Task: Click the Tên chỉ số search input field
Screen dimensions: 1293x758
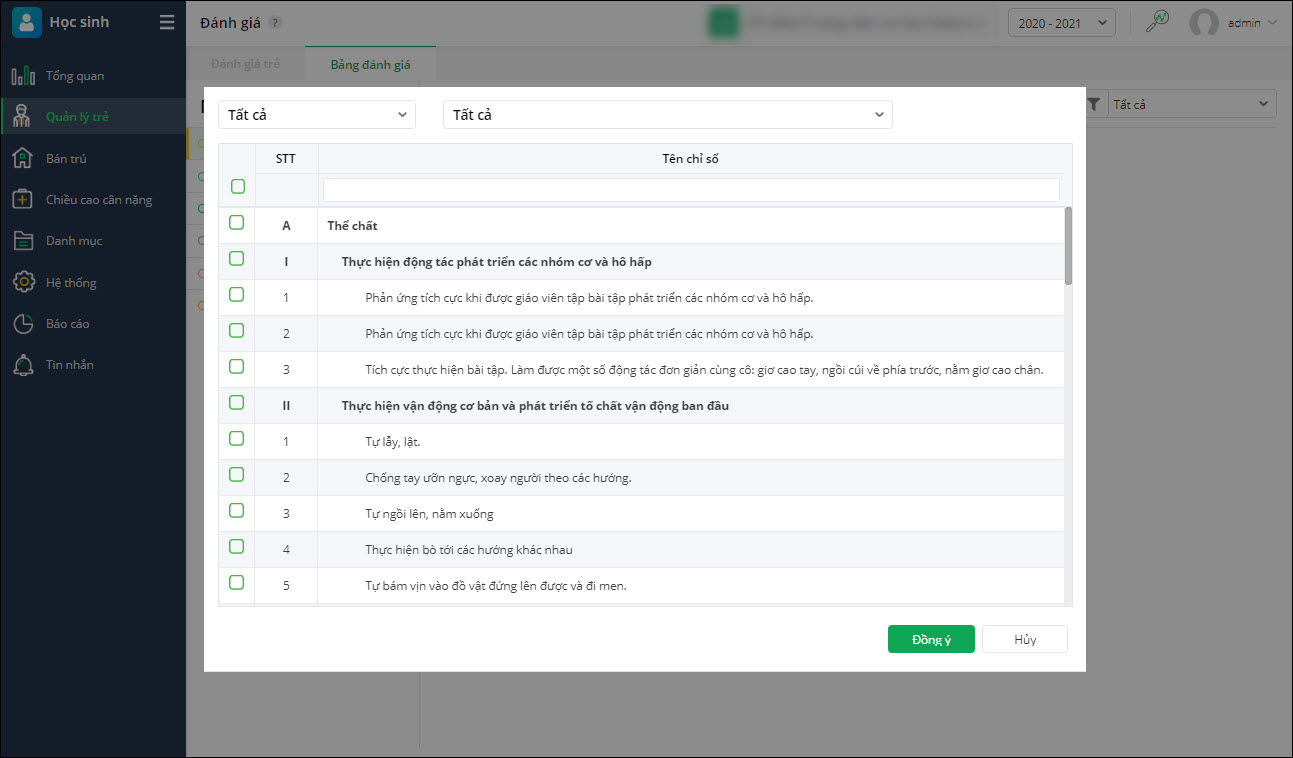Action: coord(691,189)
